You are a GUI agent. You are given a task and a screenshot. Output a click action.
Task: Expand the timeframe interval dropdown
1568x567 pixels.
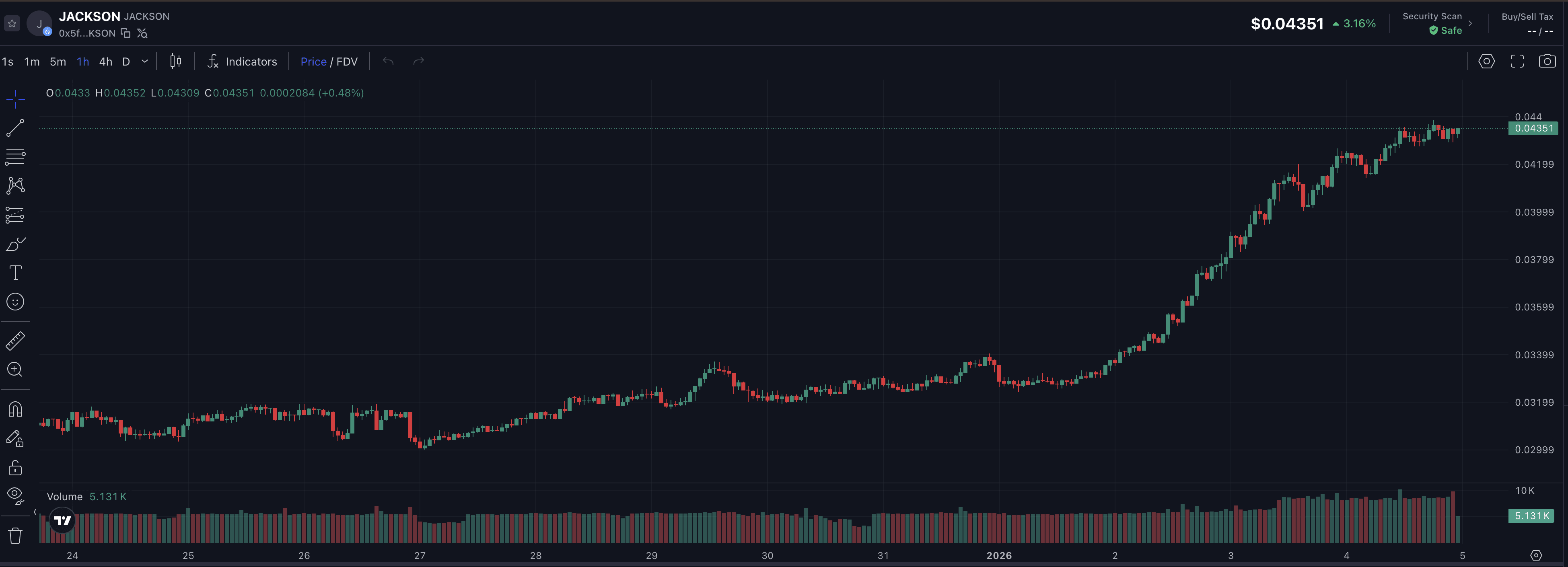pos(145,62)
